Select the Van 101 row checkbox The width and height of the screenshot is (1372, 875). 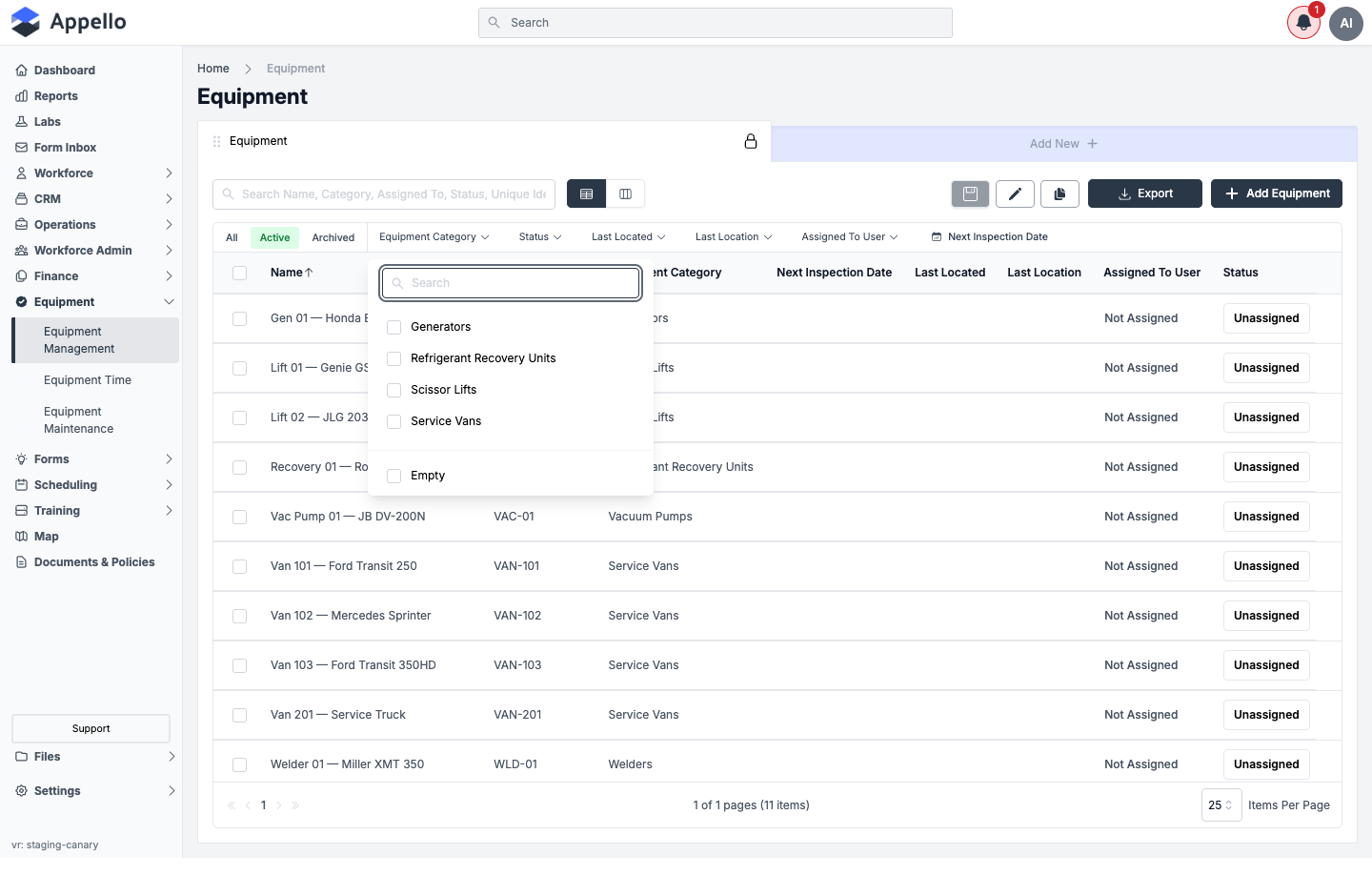pyautogui.click(x=240, y=566)
